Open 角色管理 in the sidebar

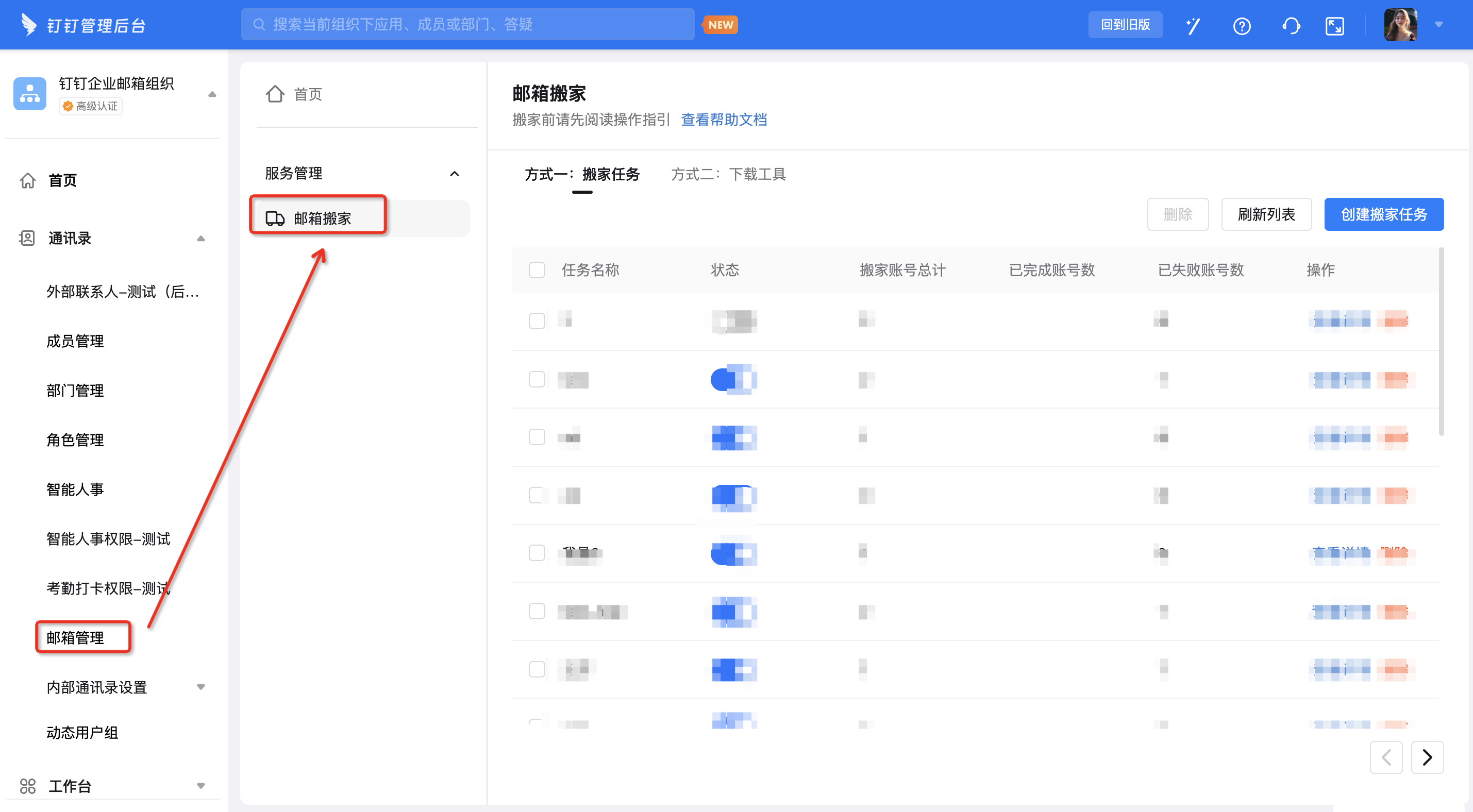[x=75, y=441]
